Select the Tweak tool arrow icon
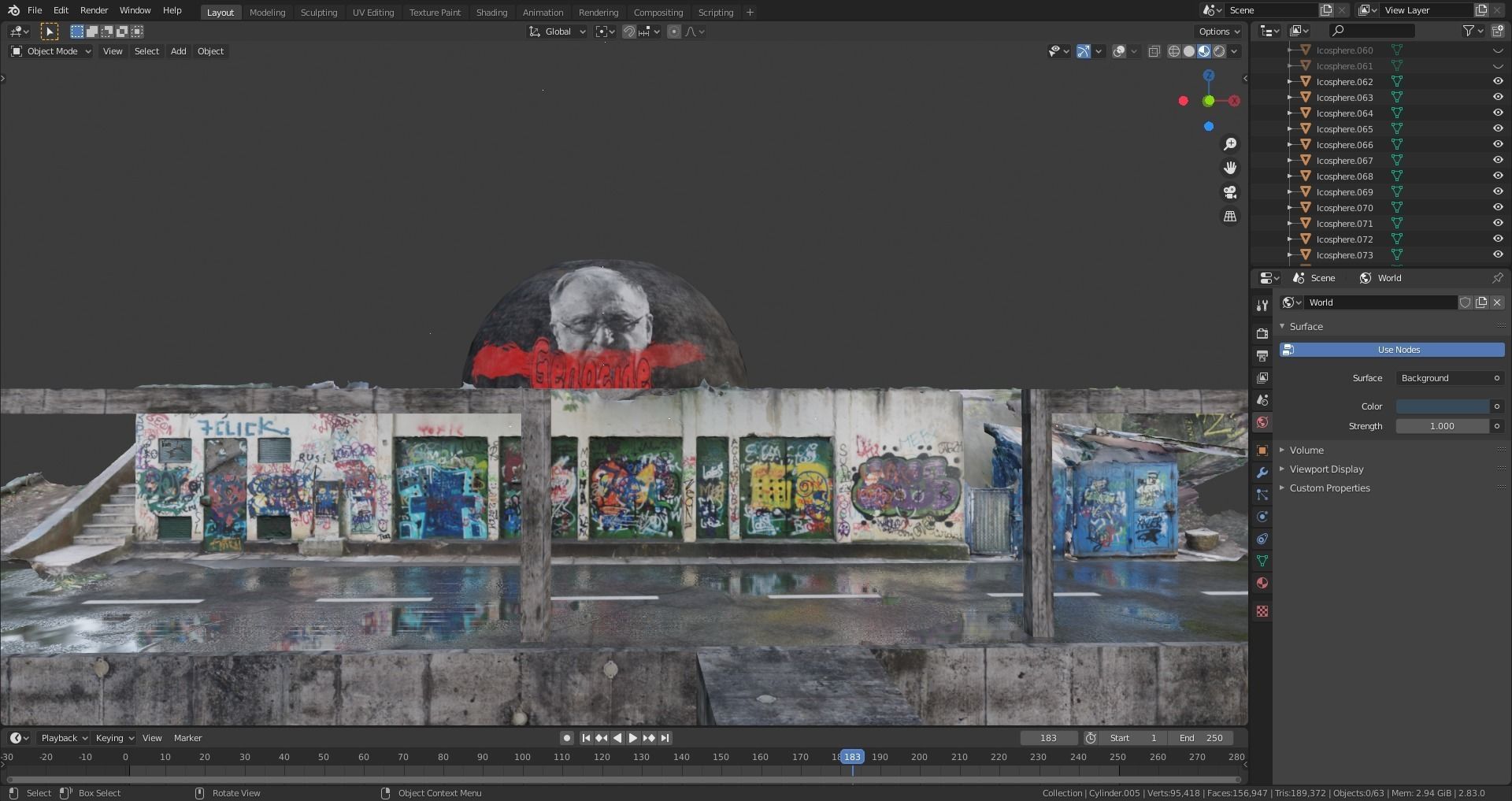This screenshot has width=1512, height=801. click(49, 32)
